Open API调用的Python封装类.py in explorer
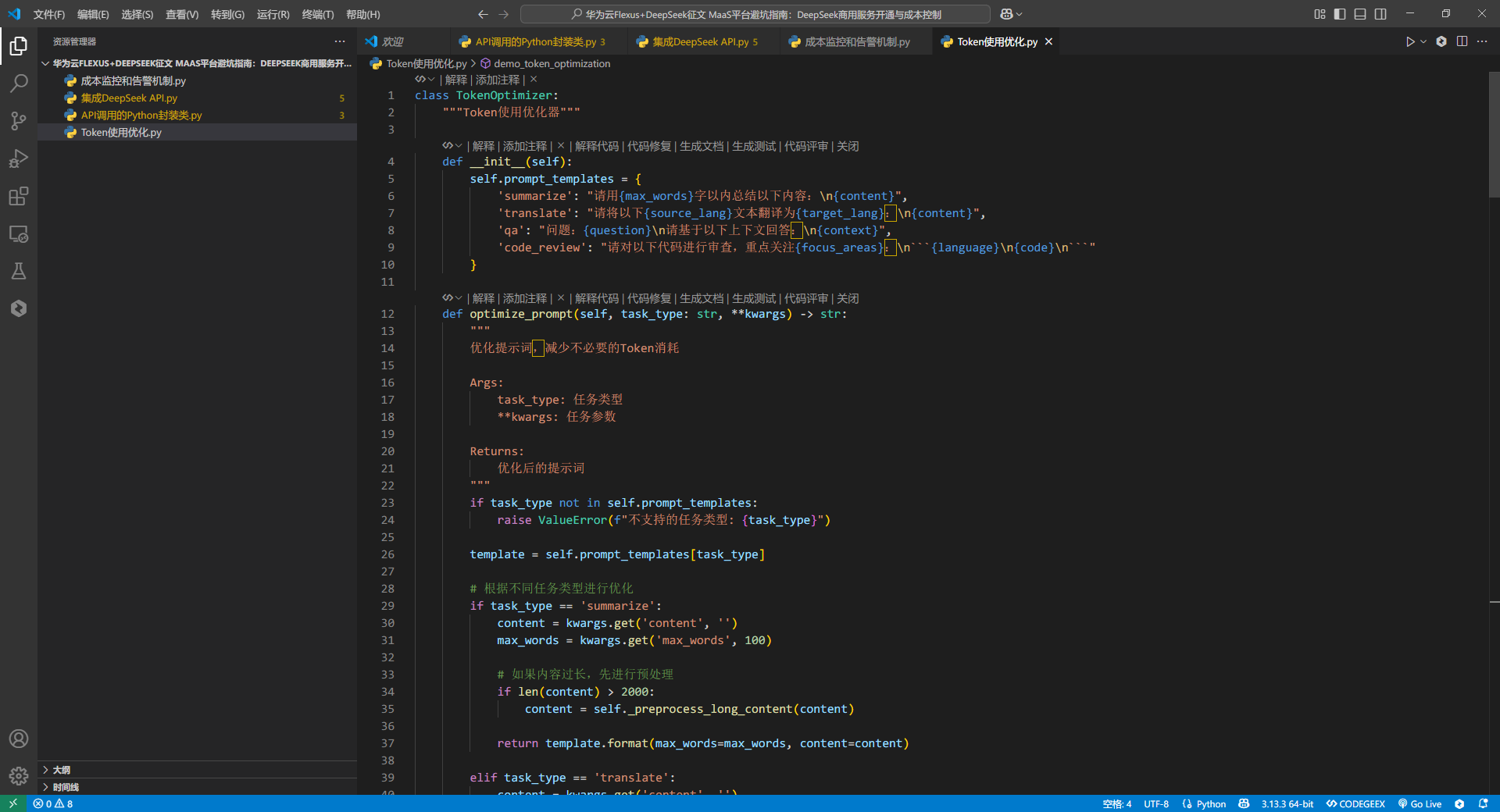Screen dimensions: 1500x812 tap(197, 115)
